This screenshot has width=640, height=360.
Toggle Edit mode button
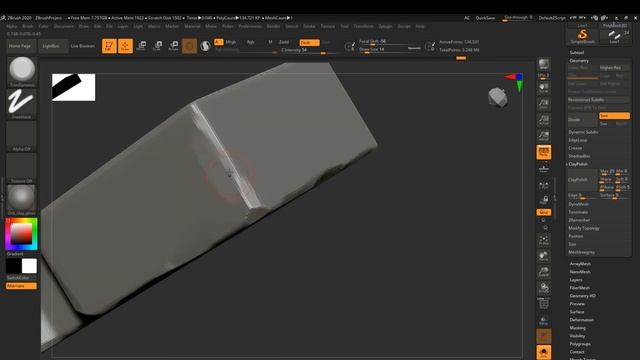pyautogui.click(x=109, y=46)
